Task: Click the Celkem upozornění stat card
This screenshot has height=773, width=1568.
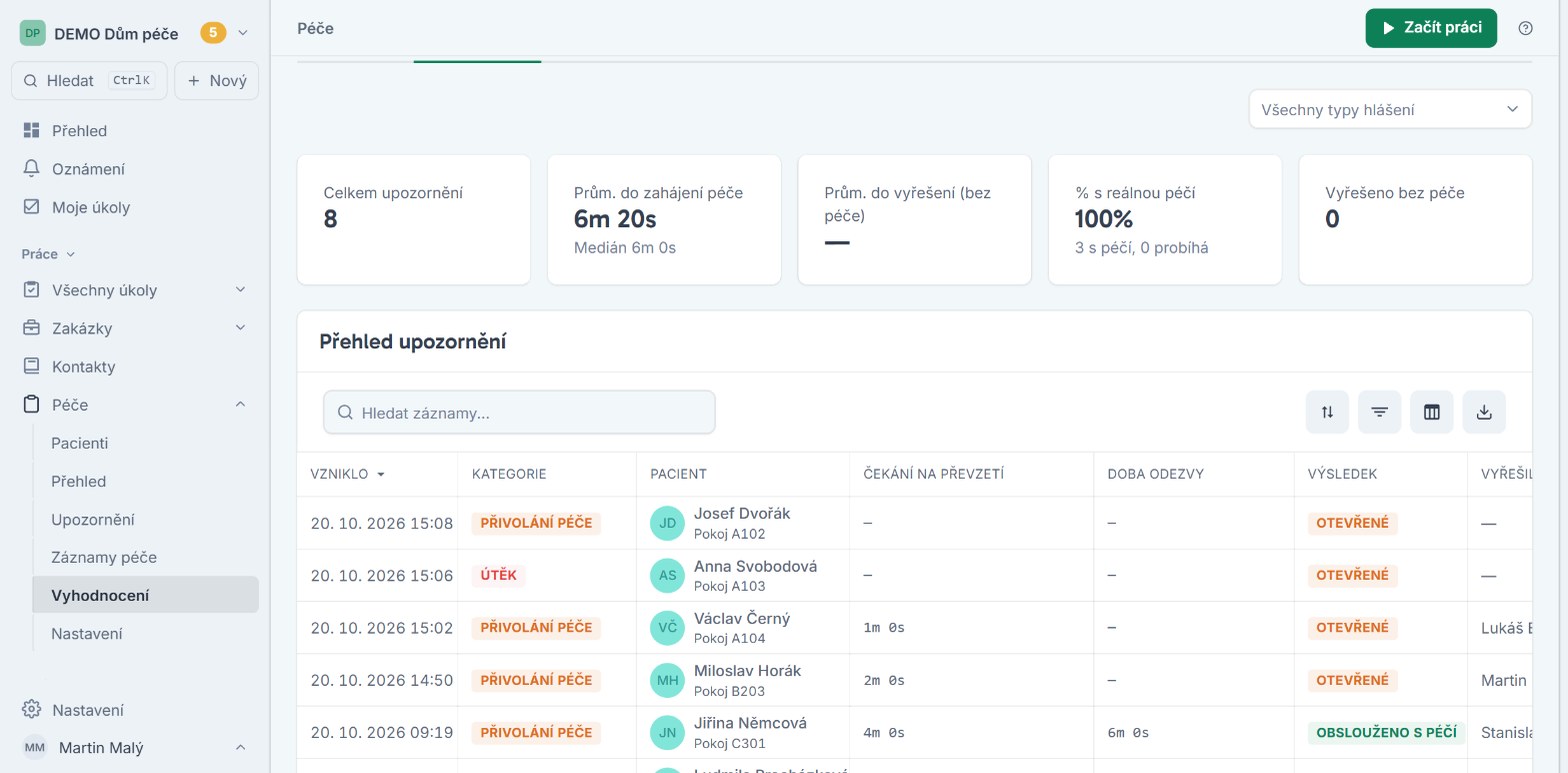Action: click(414, 220)
